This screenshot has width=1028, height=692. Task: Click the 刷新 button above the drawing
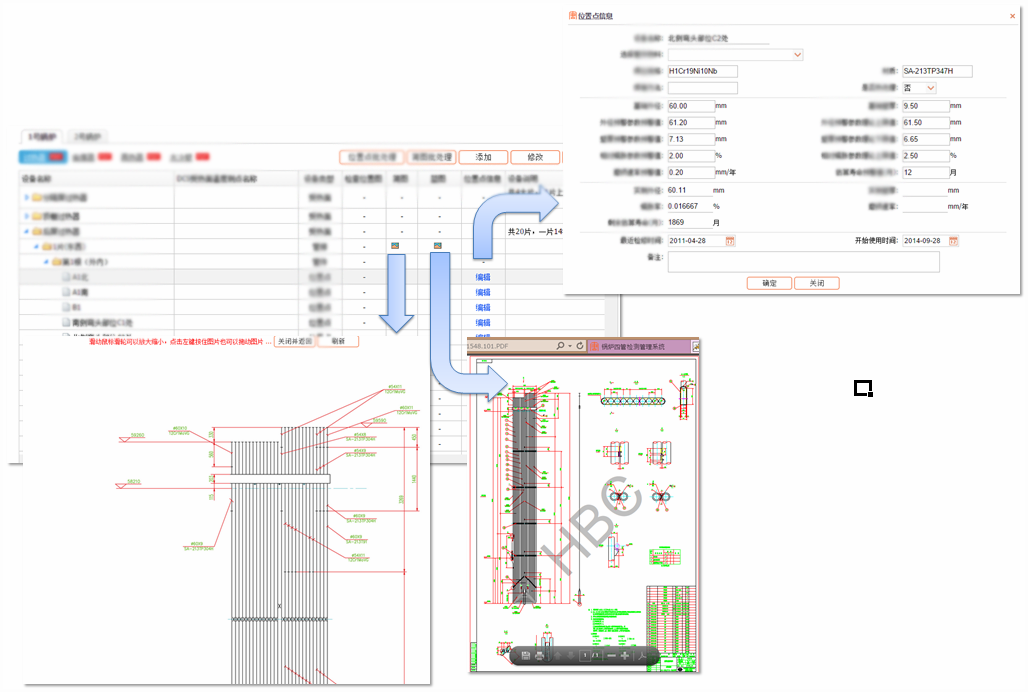pyautogui.click(x=338, y=341)
